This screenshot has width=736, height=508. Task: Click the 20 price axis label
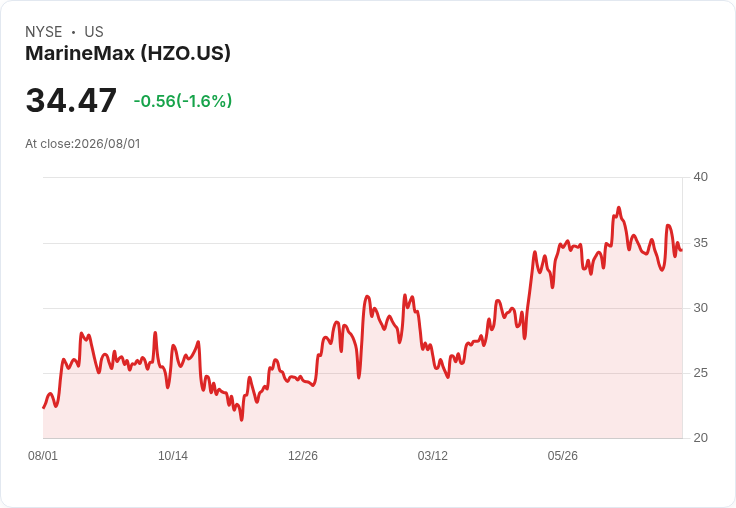700,438
